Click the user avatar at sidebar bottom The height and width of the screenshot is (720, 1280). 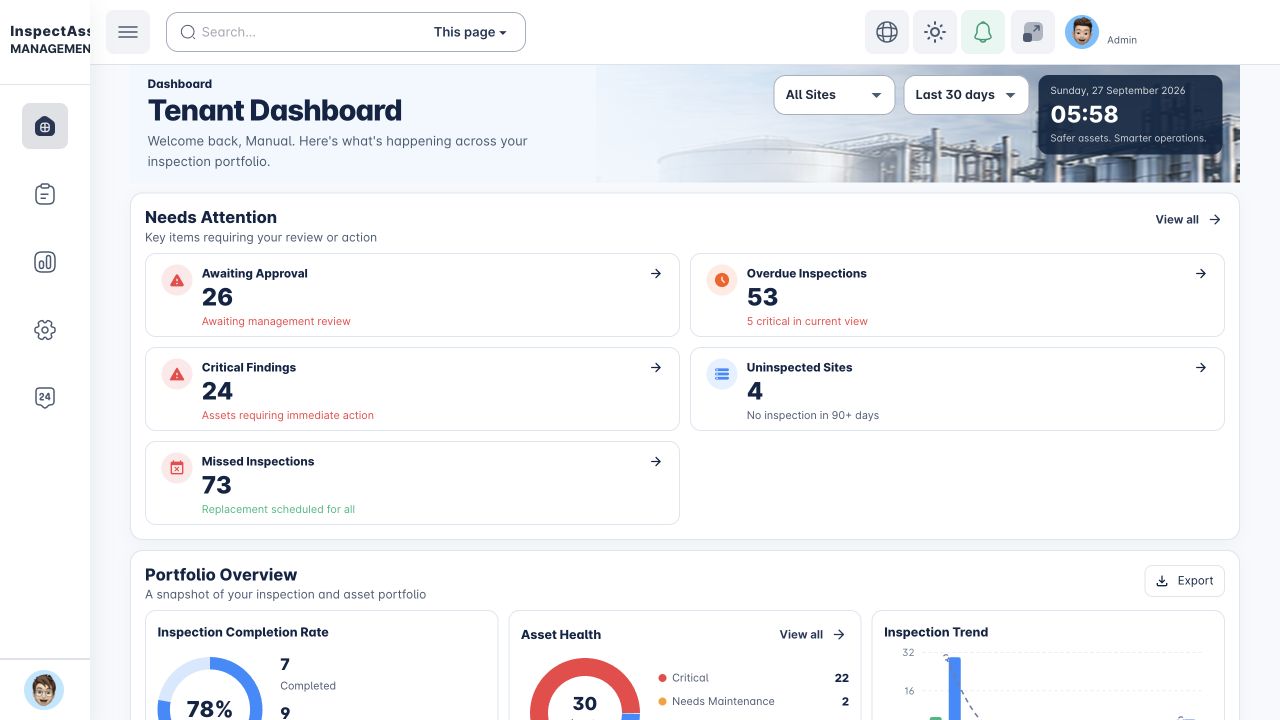44,690
